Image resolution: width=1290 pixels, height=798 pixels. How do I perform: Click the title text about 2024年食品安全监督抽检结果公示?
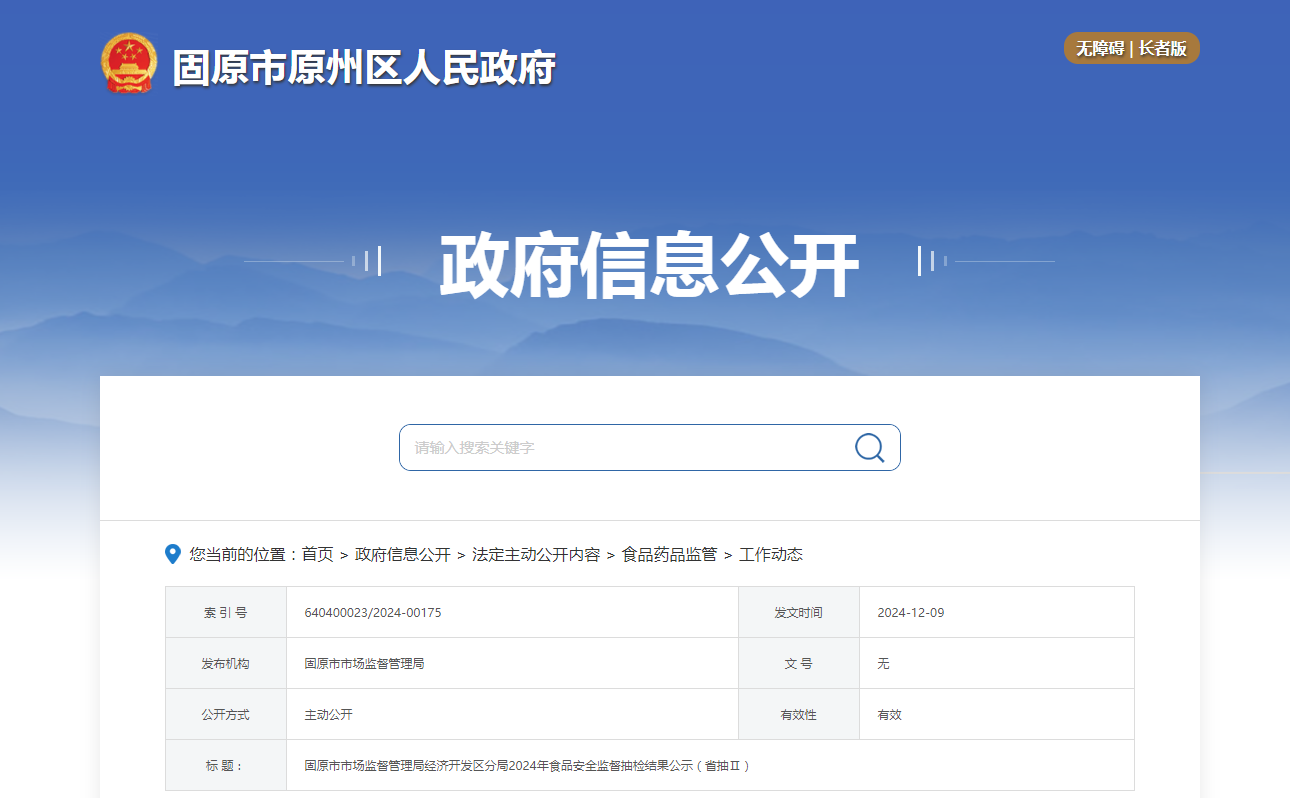527,766
